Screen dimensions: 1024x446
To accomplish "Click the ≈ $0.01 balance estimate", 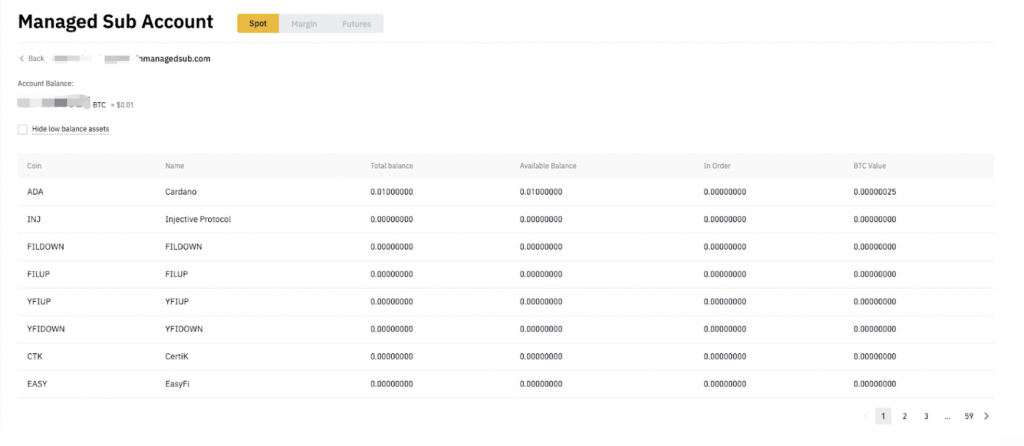I will pos(122,104).
